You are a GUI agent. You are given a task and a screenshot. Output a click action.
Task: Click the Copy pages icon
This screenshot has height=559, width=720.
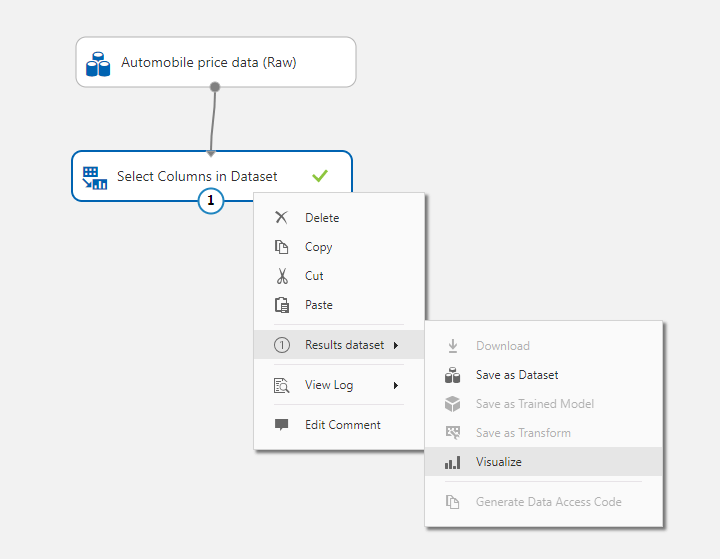[x=281, y=247]
